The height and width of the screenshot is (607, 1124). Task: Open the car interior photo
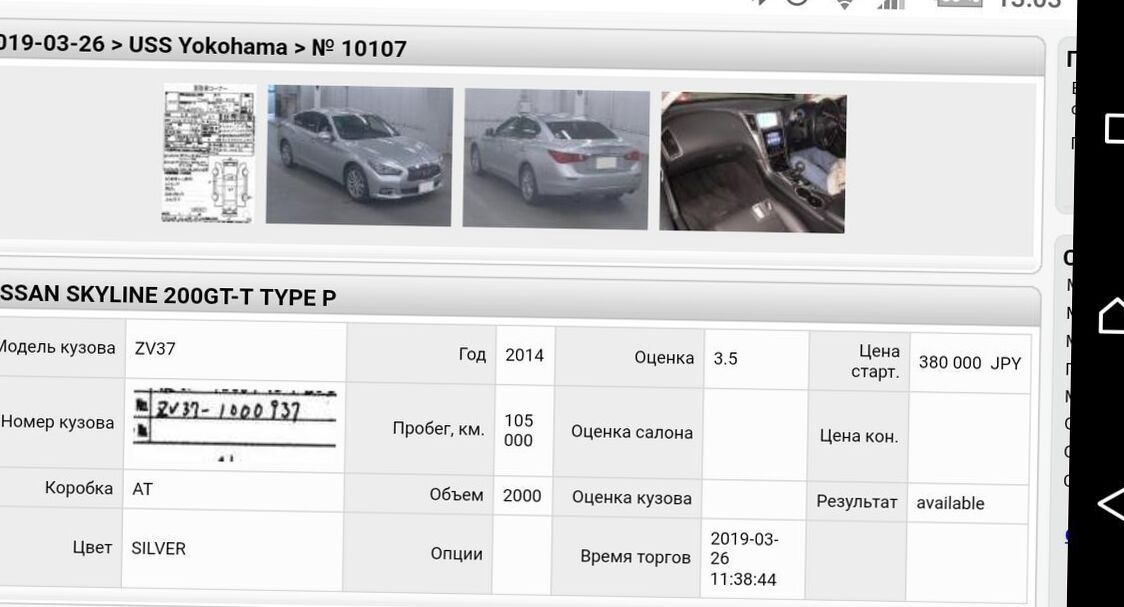[753, 162]
